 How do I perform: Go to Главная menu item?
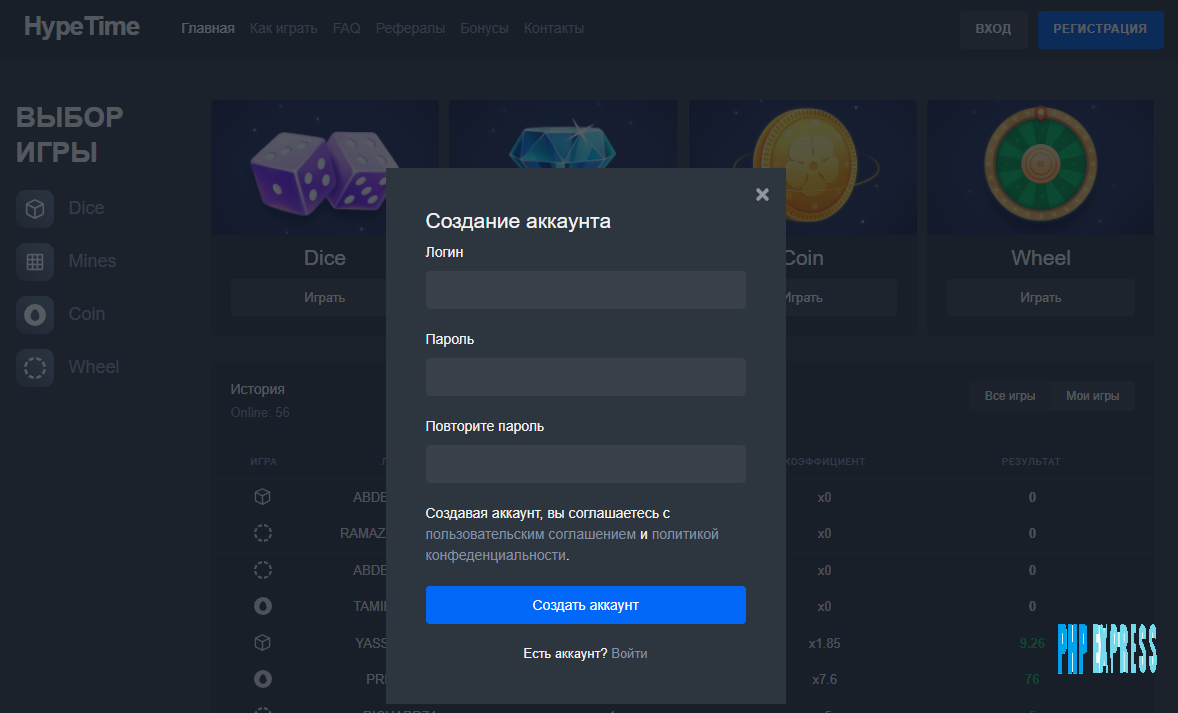(x=208, y=29)
